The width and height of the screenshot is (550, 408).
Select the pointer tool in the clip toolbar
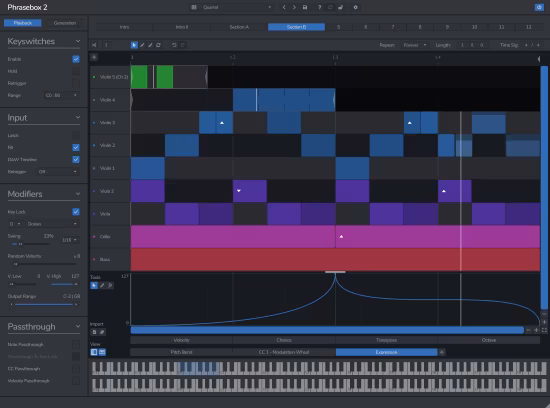[x=134, y=45]
